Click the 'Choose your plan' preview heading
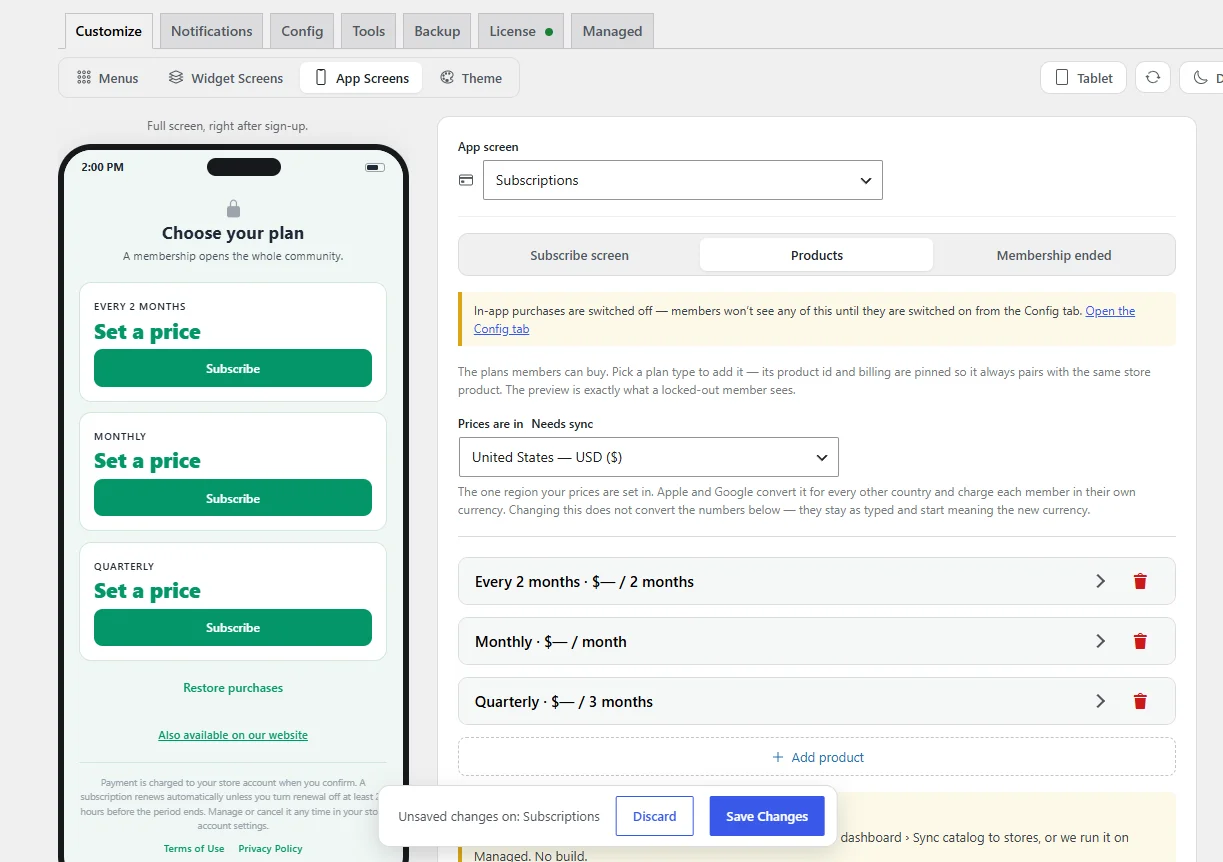The height and width of the screenshot is (862, 1223). 233,233
